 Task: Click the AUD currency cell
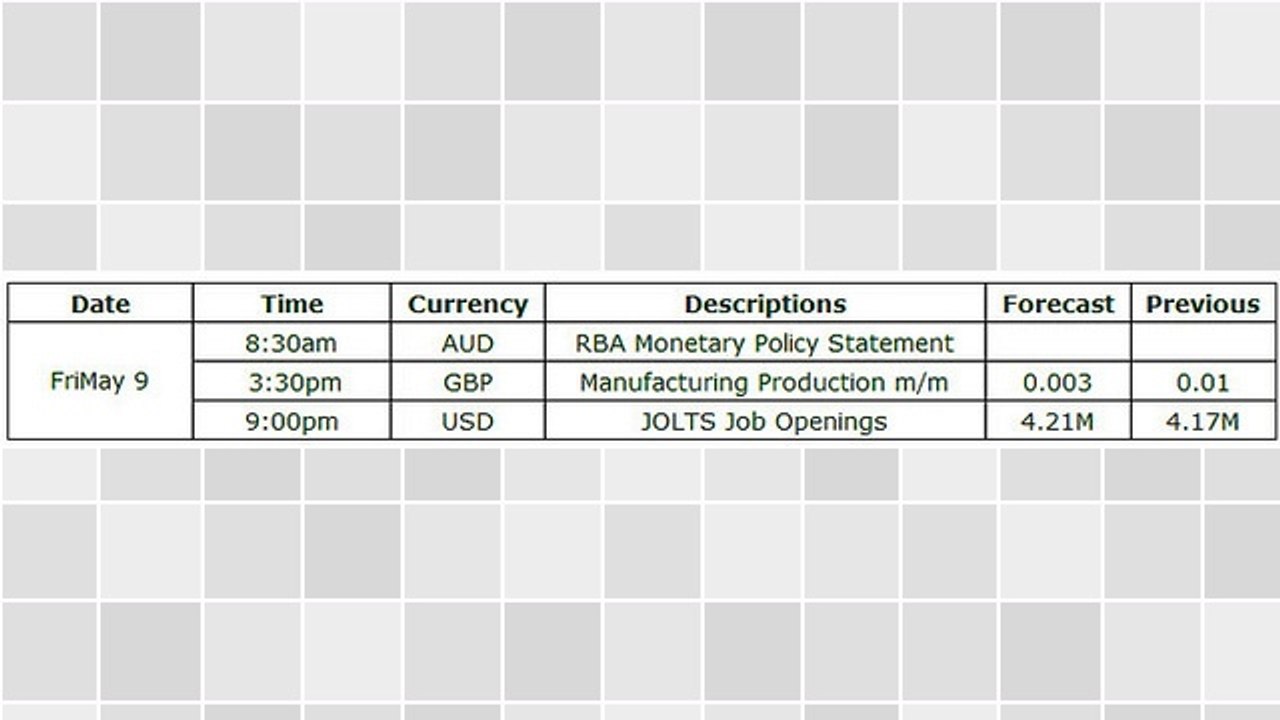467,343
